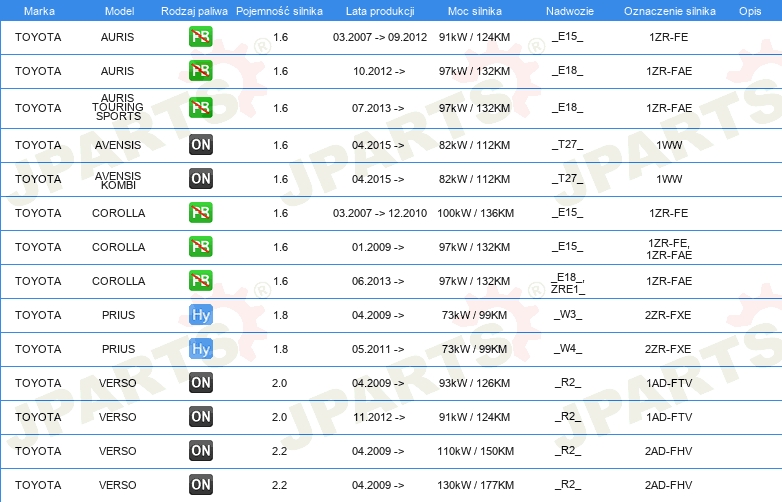Click body code _W4_ cell
This screenshot has width=782, height=502.
568,349
